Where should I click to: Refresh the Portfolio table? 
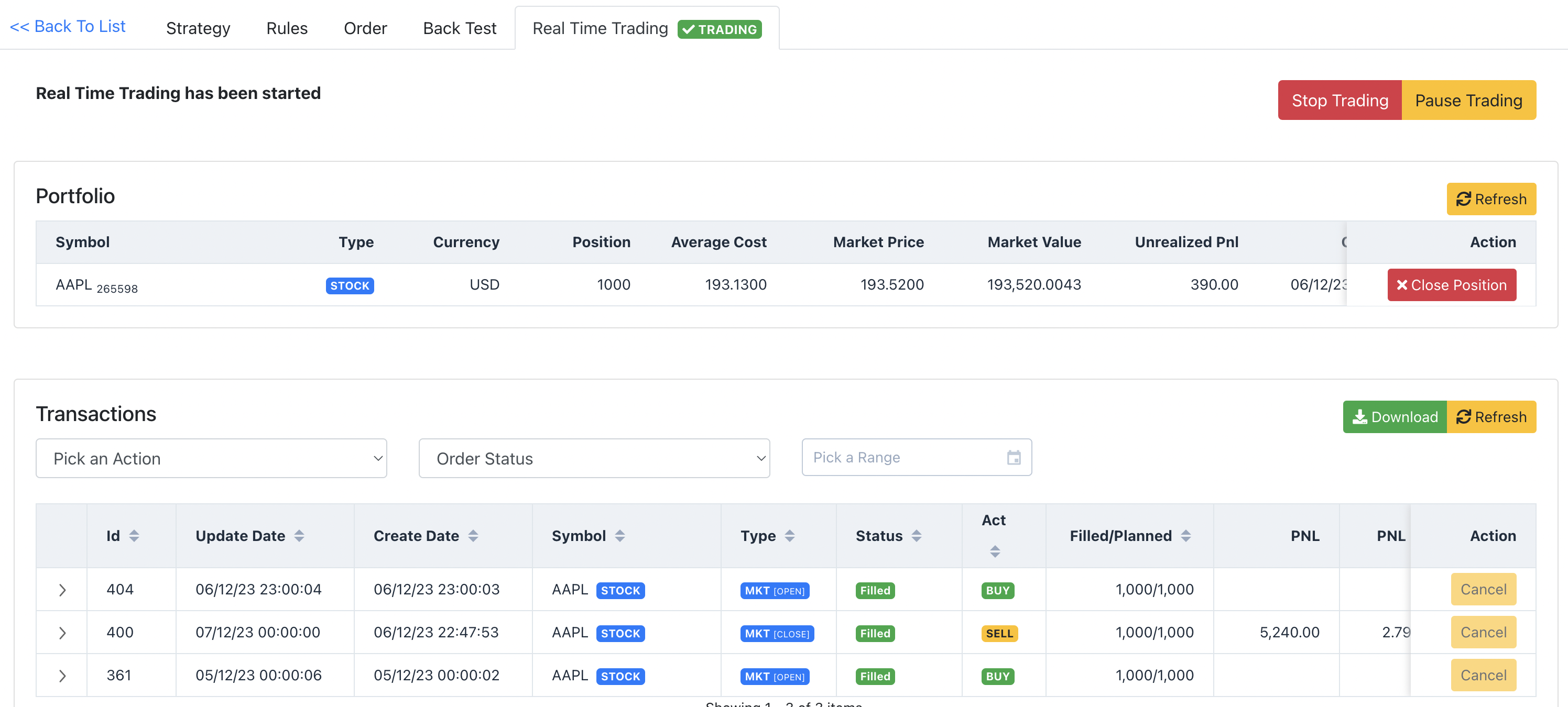coord(1490,199)
